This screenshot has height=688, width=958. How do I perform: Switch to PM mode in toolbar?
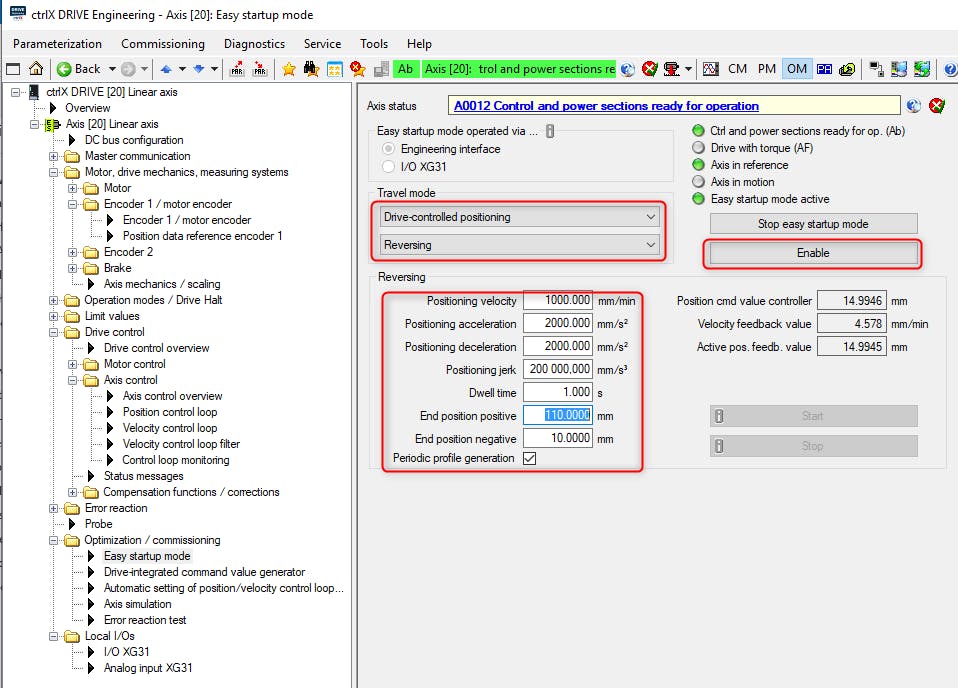click(x=767, y=69)
